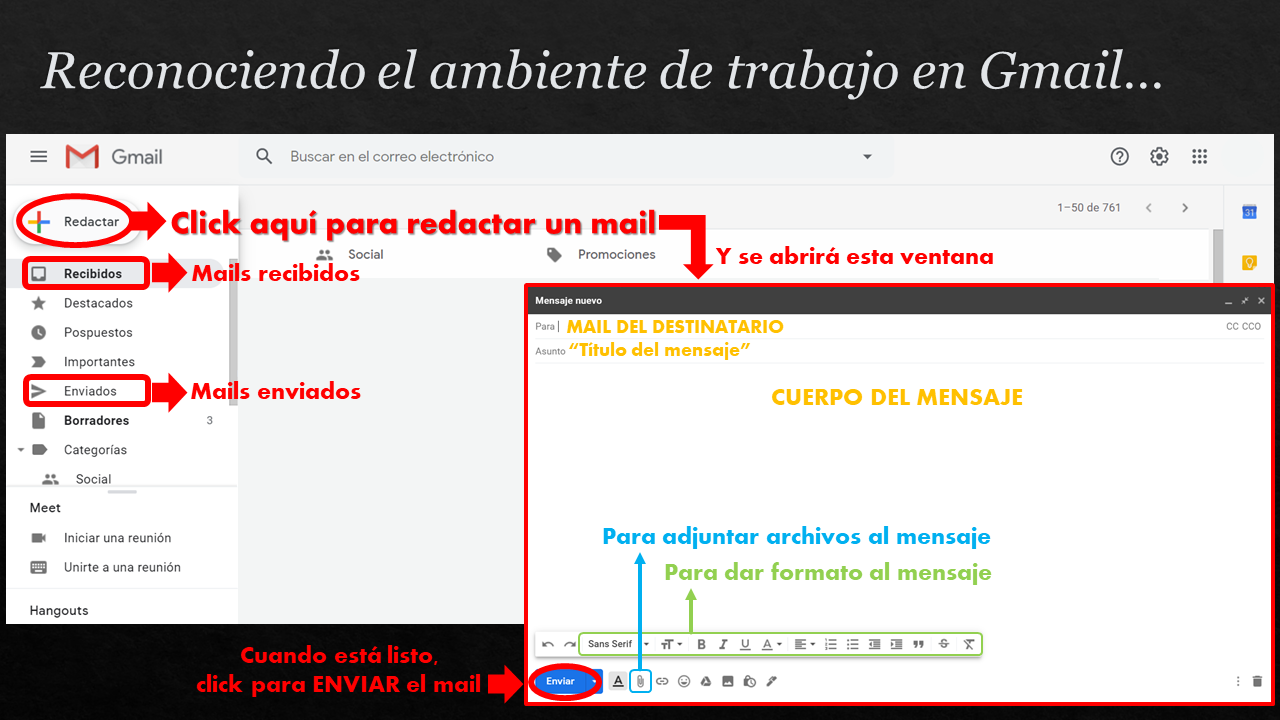Screen dimensions: 1280x720
Task: Open the Help question mark icon
Action: pos(1120,156)
